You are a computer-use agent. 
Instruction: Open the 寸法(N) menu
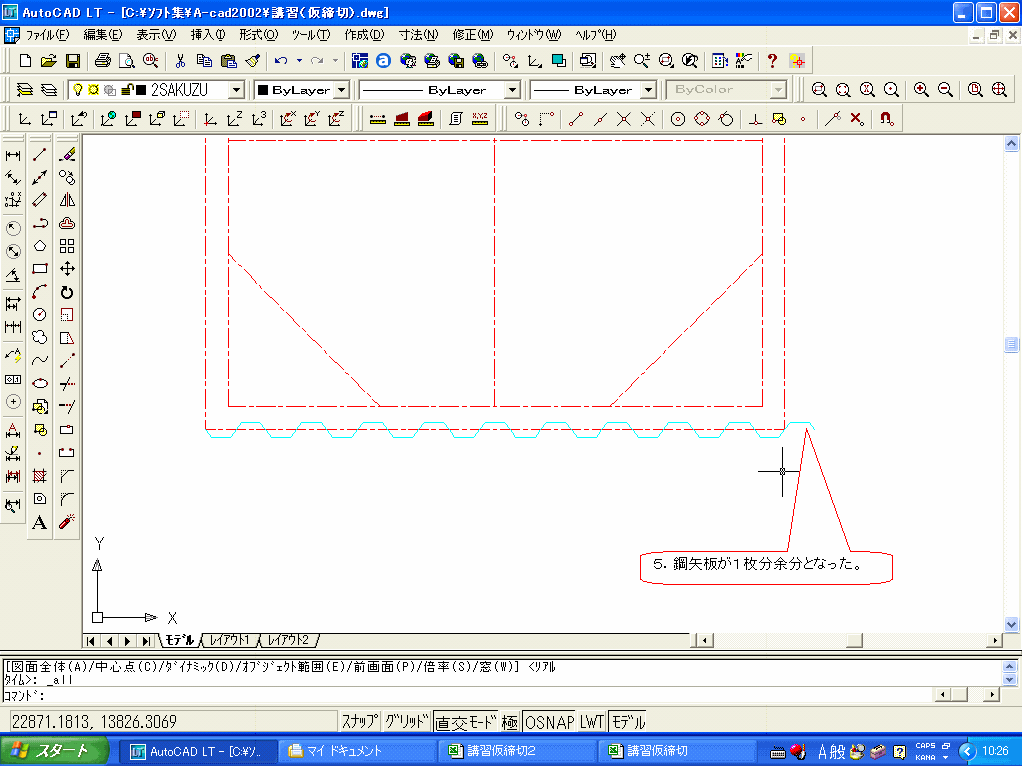(418, 35)
